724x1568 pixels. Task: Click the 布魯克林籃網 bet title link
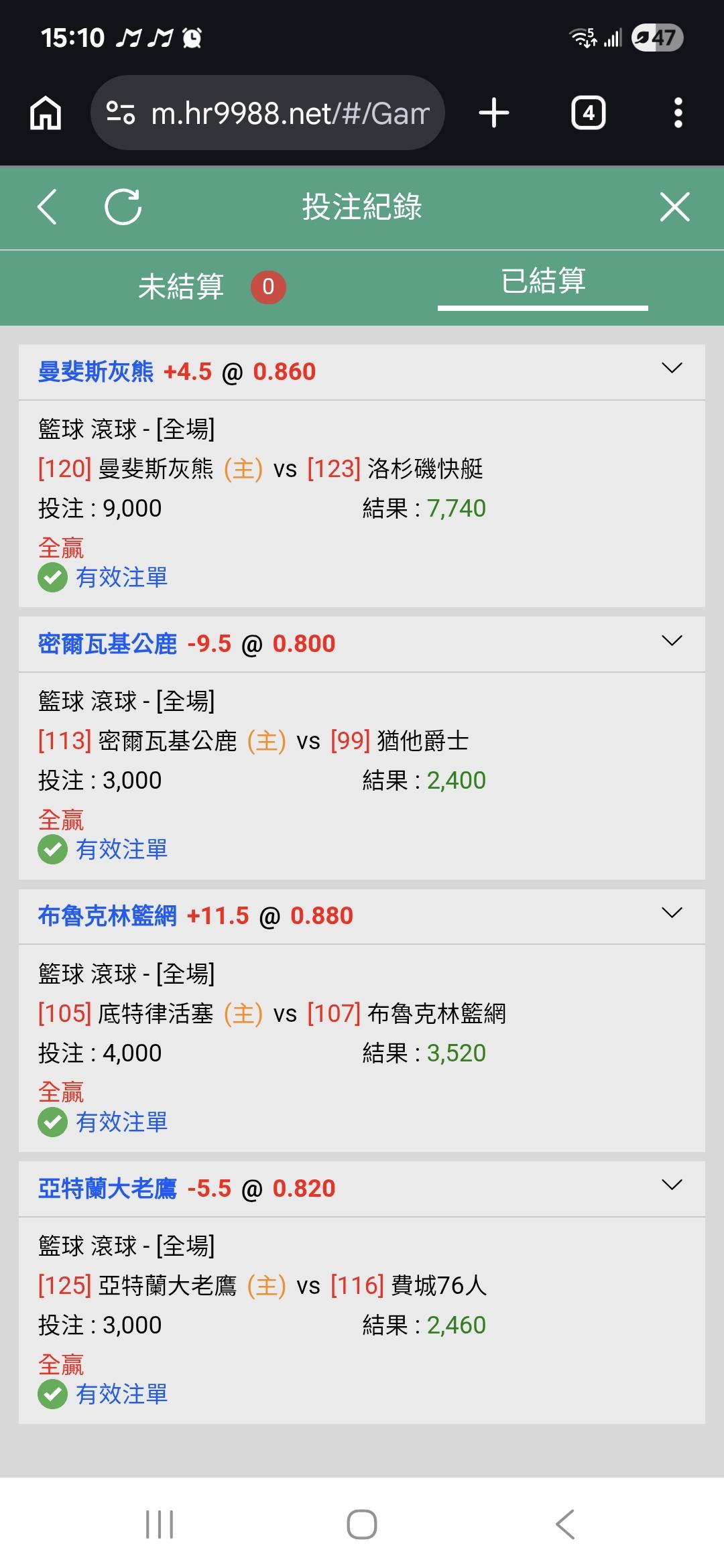(x=107, y=916)
